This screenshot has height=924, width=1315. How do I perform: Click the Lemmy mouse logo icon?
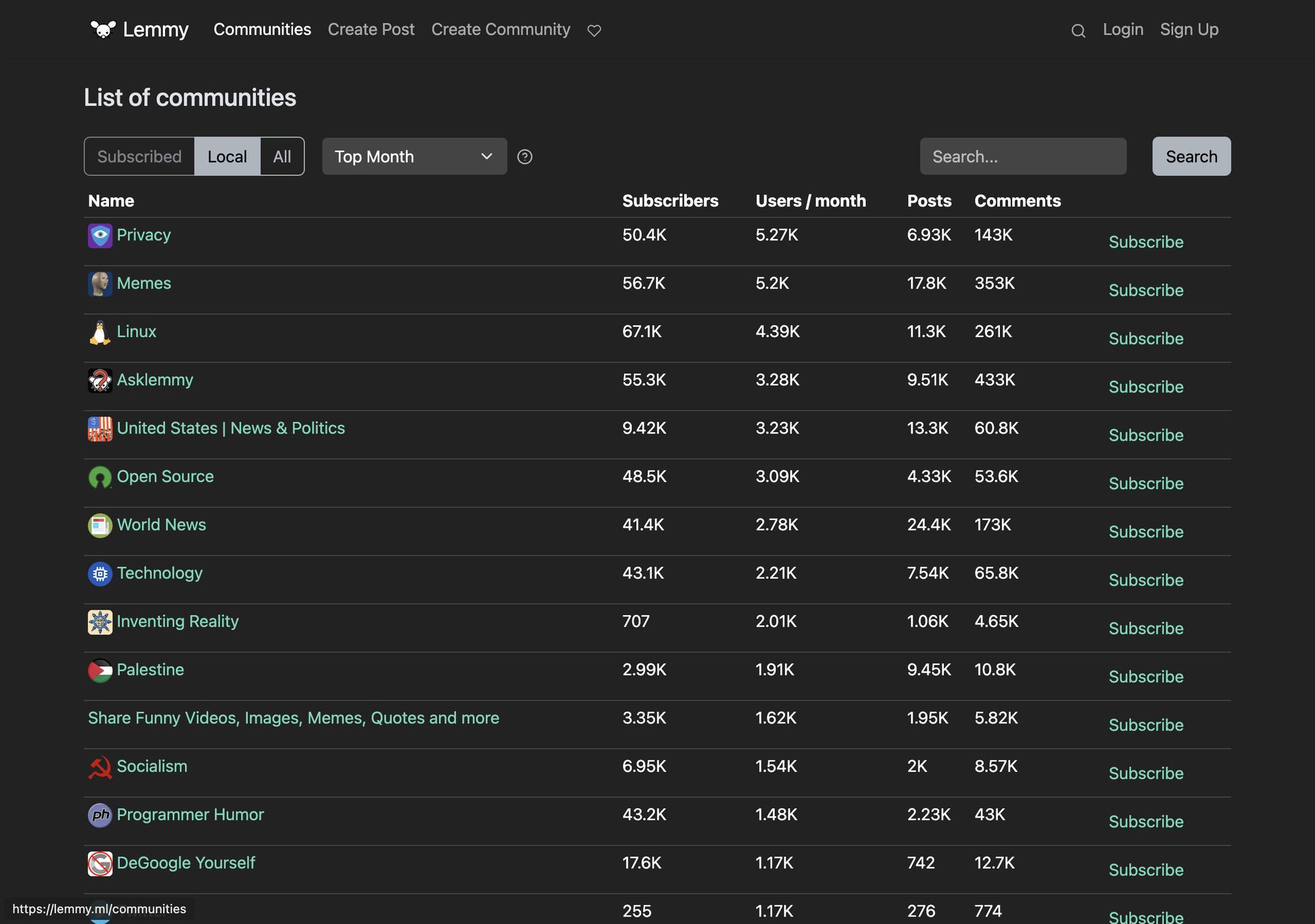[x=103, y=29]
